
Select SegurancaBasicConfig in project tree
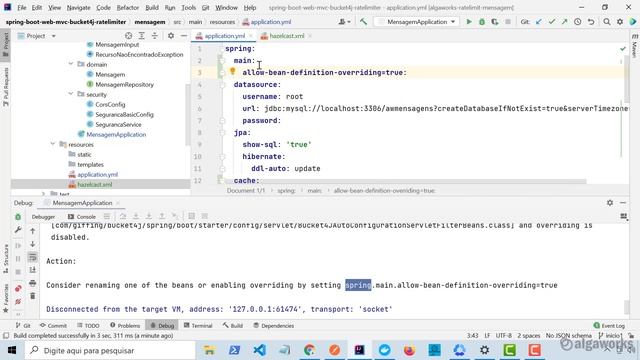pos(124,114)
